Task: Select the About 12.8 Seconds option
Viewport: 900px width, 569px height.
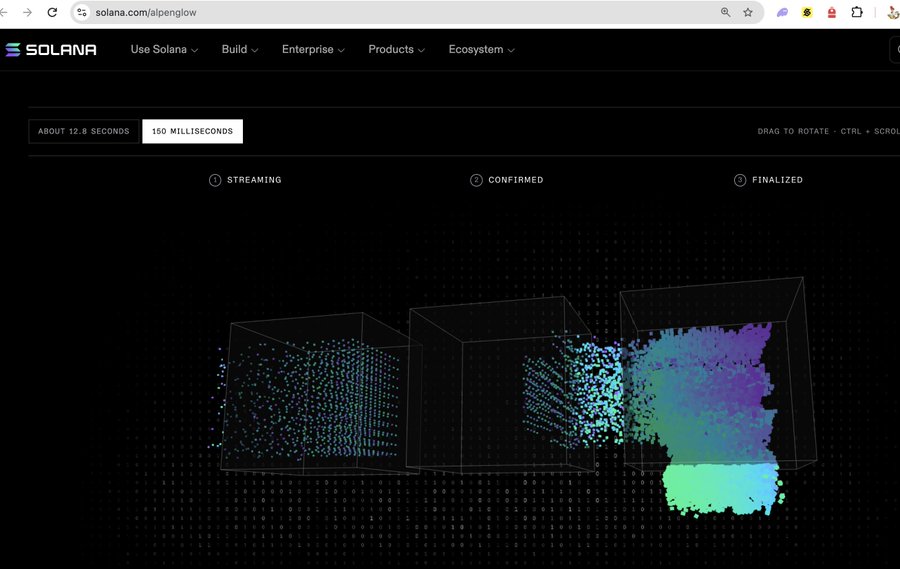Action: point(84,131)
